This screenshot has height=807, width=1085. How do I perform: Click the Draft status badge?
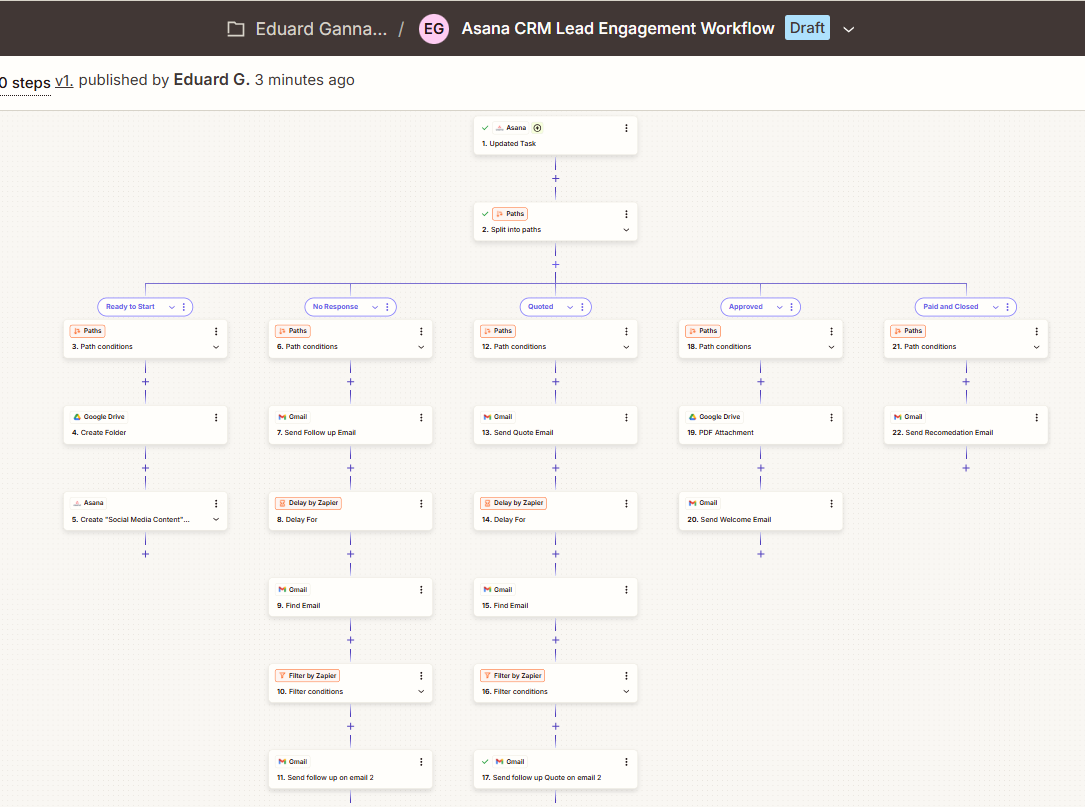tap(807, 28)
